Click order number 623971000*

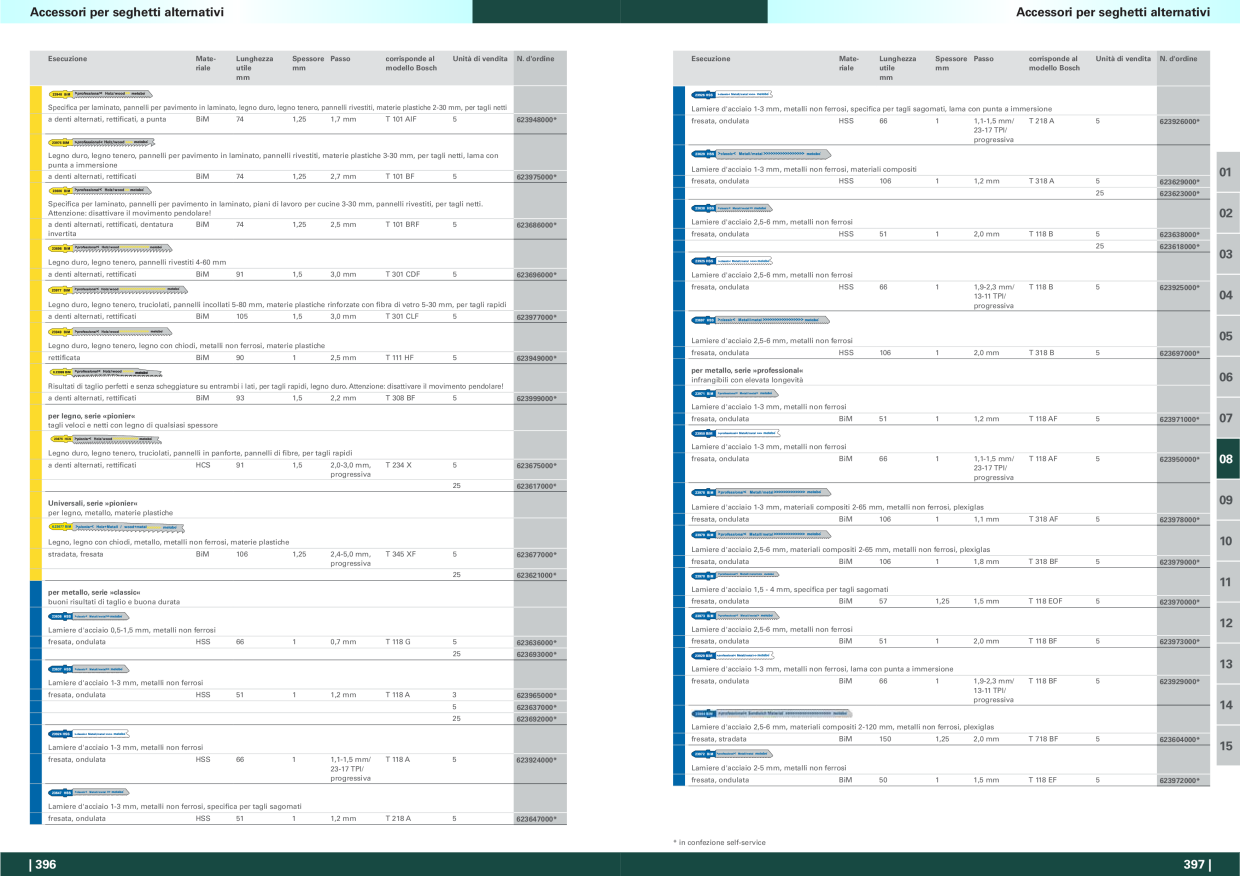(1179, 419)
